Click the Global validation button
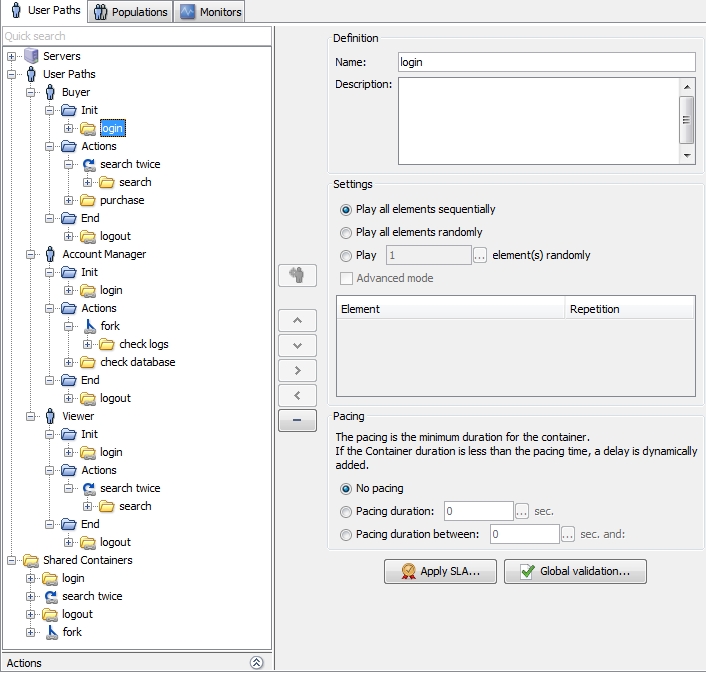 tap(575, 571)
